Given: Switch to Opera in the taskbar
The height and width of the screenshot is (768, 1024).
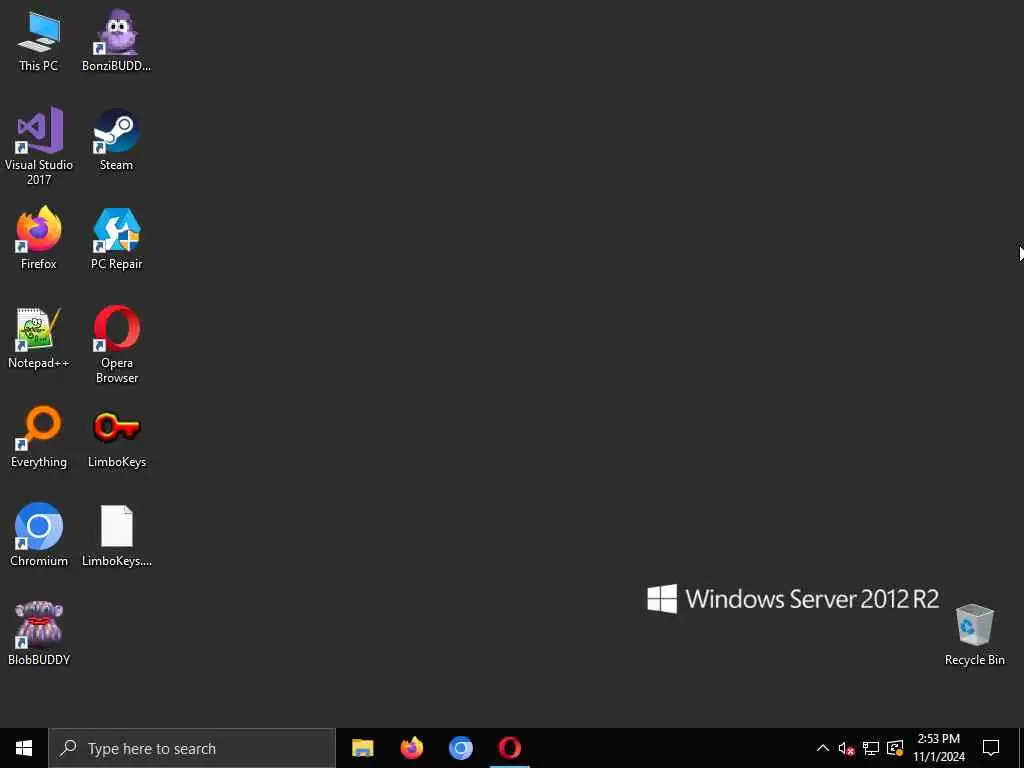Looking at the screenshot, I should (x=509, y=748).
